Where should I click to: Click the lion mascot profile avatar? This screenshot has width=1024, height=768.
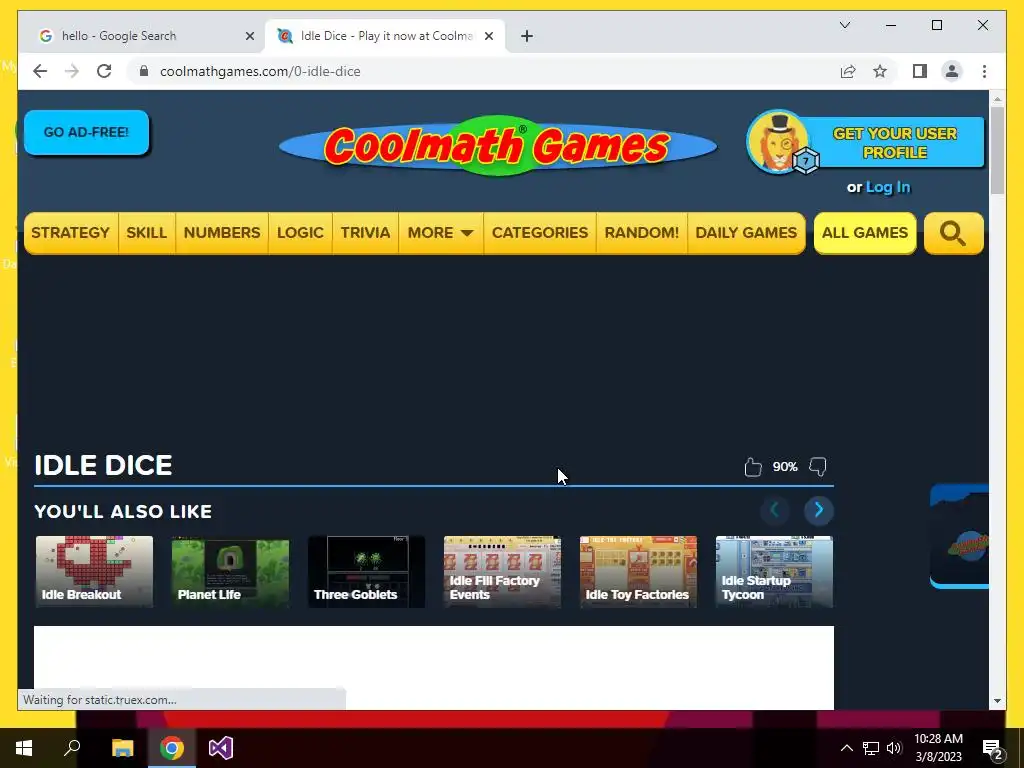coord(779,142)
